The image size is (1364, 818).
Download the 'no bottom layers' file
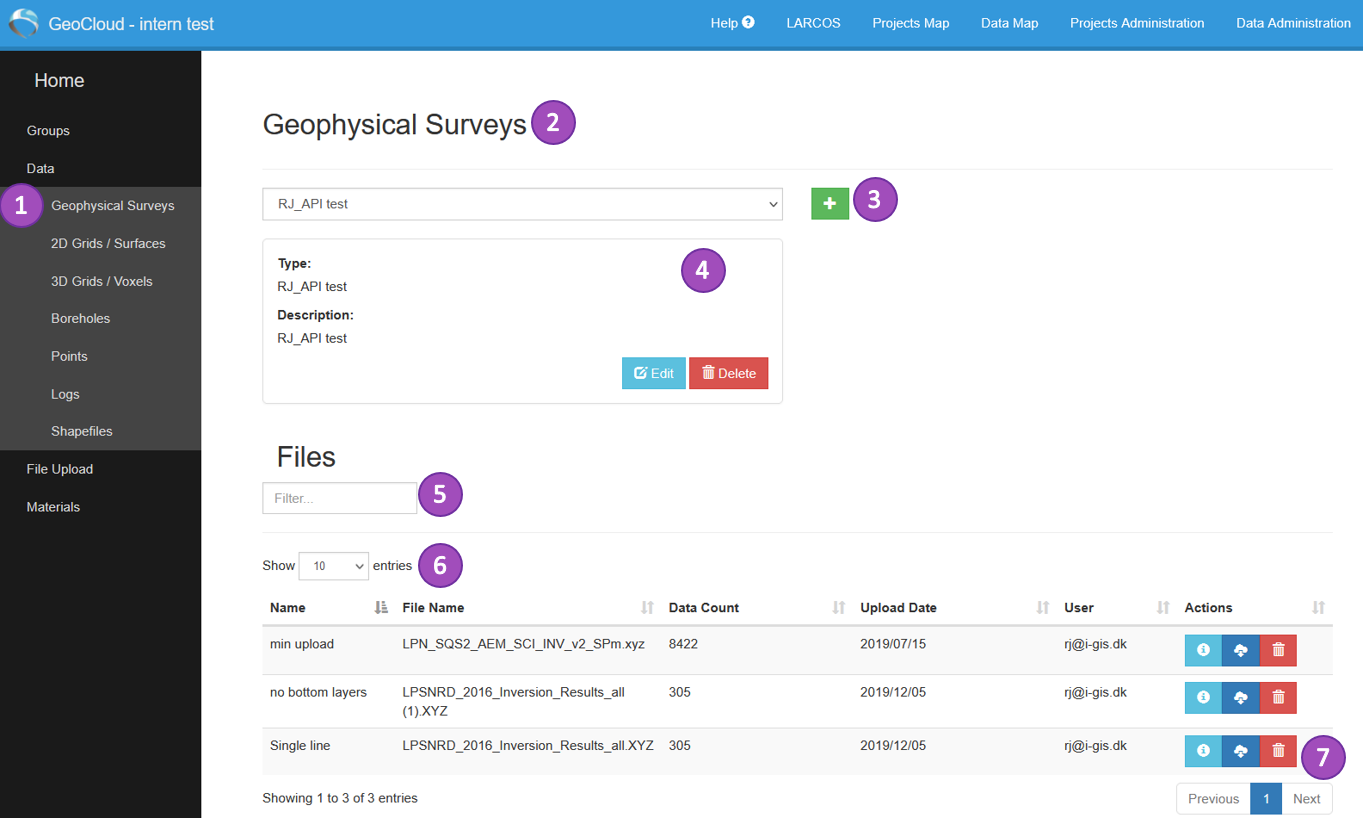coord(1240,698)
